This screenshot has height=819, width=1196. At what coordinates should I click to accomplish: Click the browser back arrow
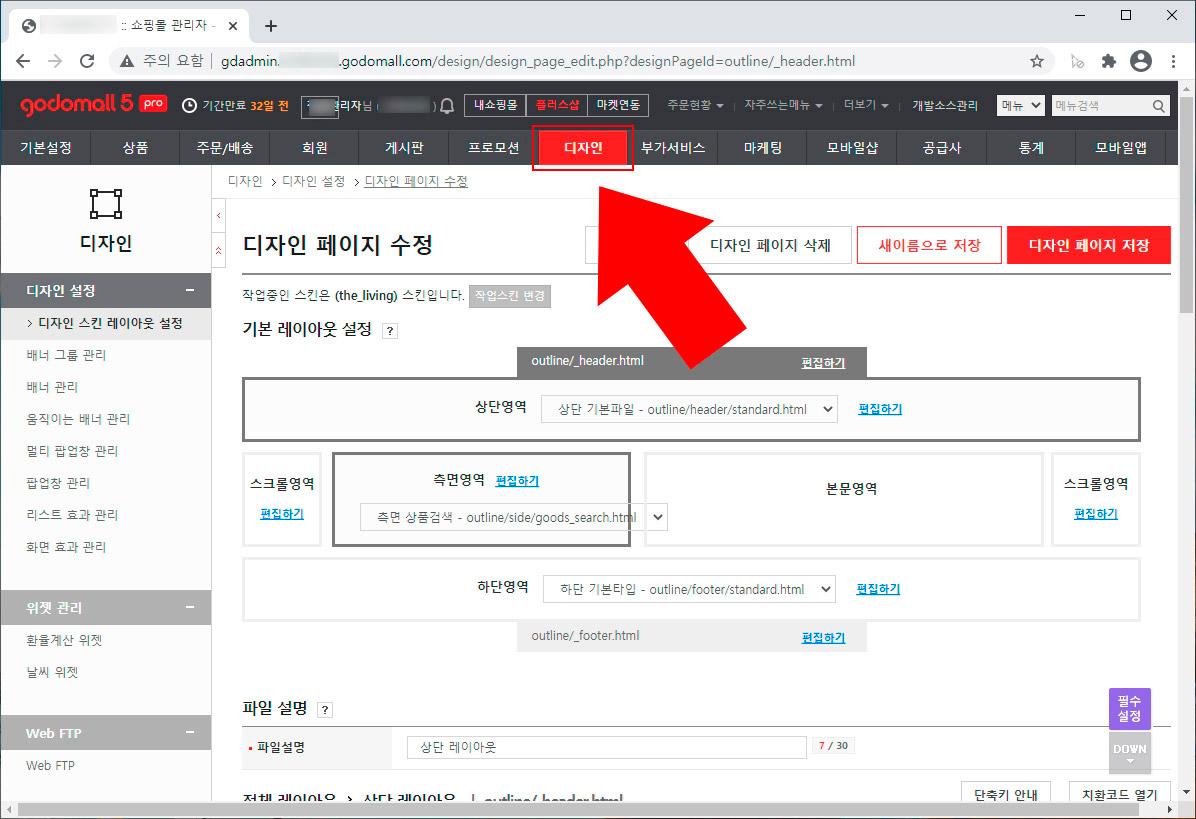click(23, 61)
